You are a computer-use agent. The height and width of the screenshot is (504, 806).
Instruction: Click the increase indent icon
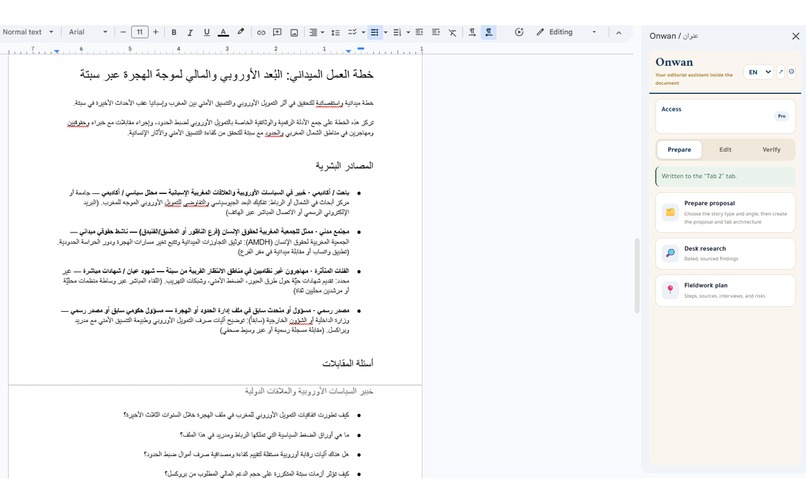[436, 32]
